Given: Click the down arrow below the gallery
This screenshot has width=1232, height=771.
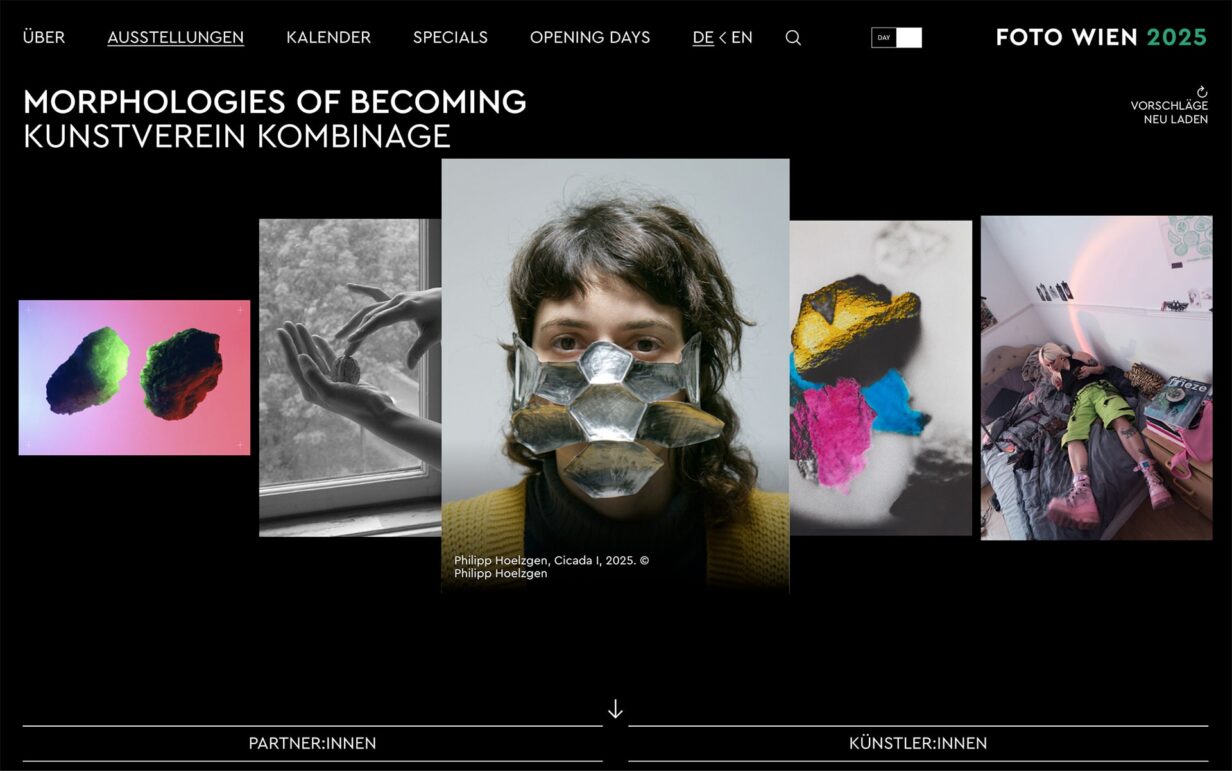Looking at the screenshot, I should point(615,709).
